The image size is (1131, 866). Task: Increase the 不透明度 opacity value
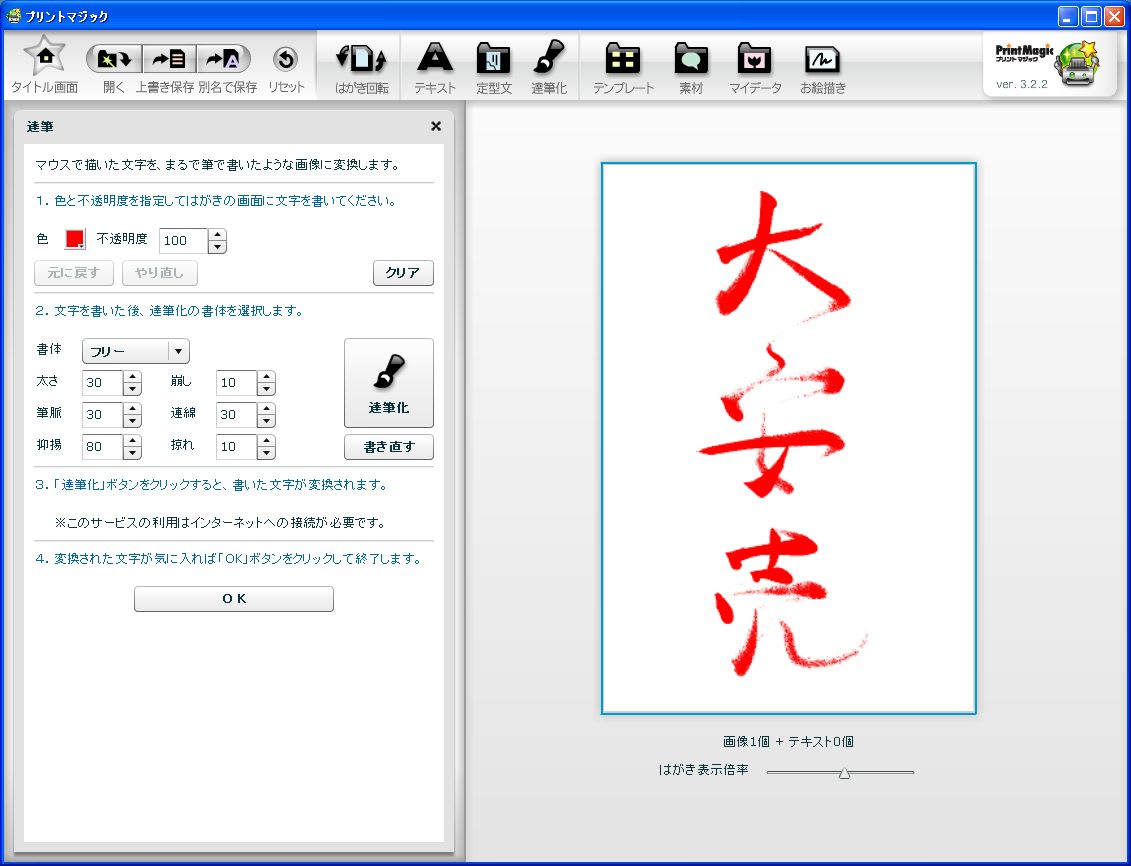[x=217, y=235]
